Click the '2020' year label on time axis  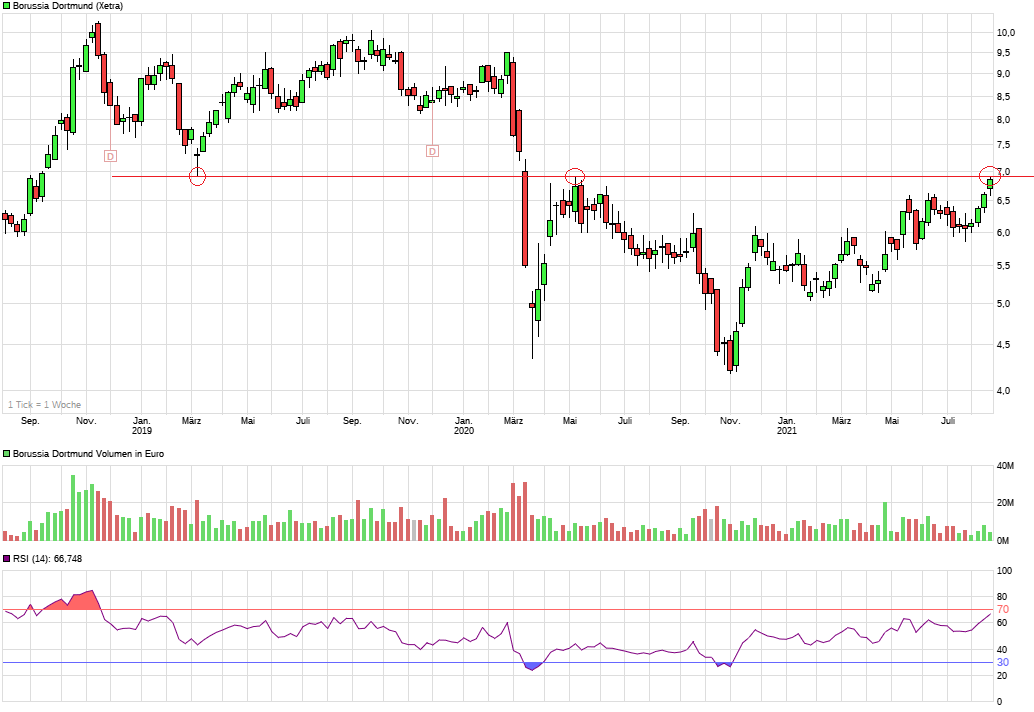[464, 431]
